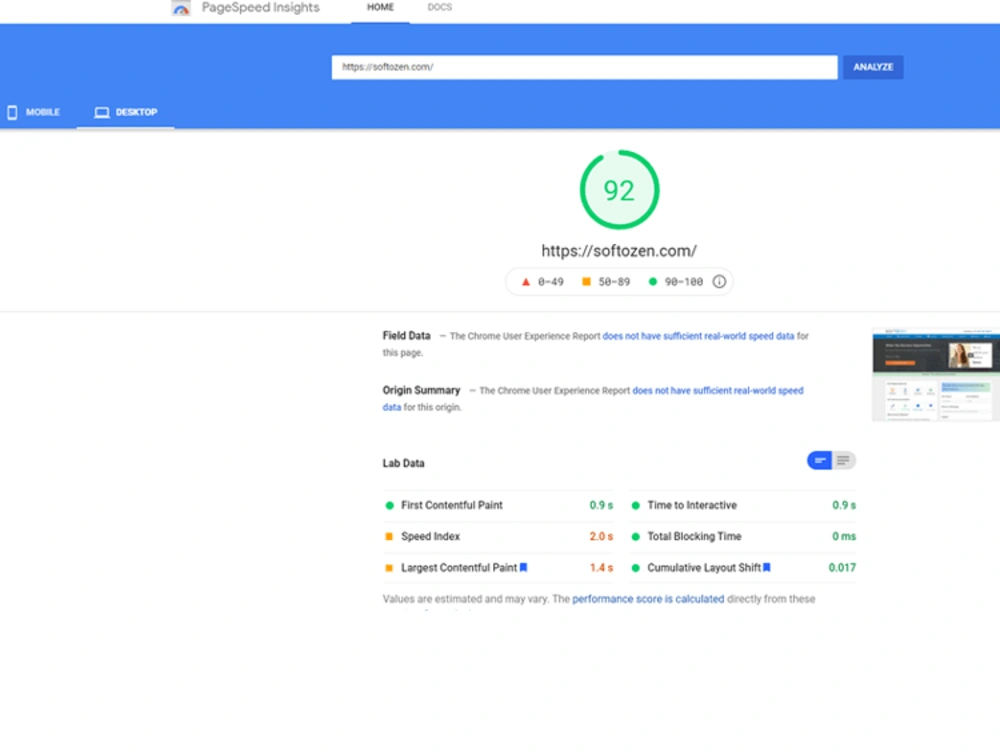Click the https://softozen.com/ heading text

pos(619,251)
